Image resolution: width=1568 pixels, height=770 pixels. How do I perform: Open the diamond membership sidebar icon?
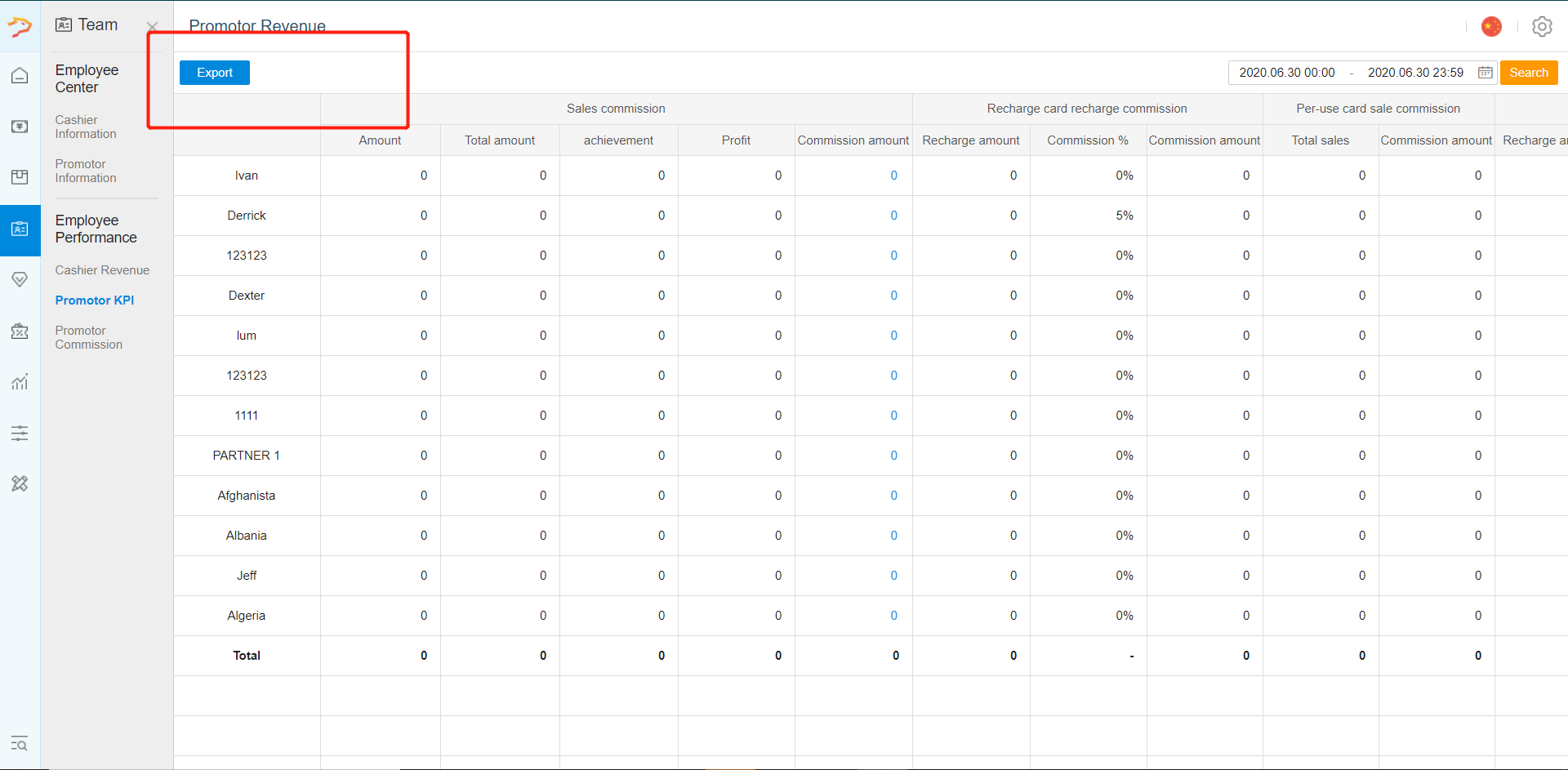pyautogui.click(x=20, y=279)
